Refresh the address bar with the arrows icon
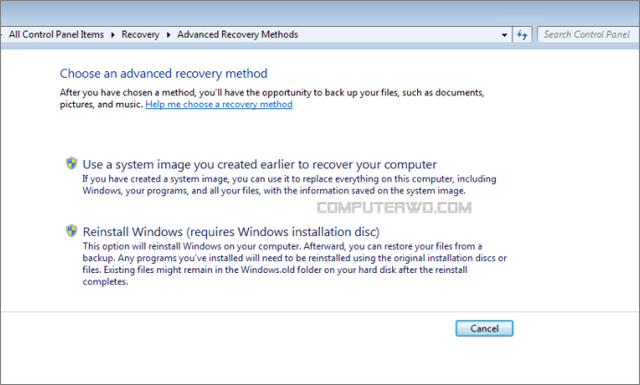The image size is (640, 385). pos(522,35)
